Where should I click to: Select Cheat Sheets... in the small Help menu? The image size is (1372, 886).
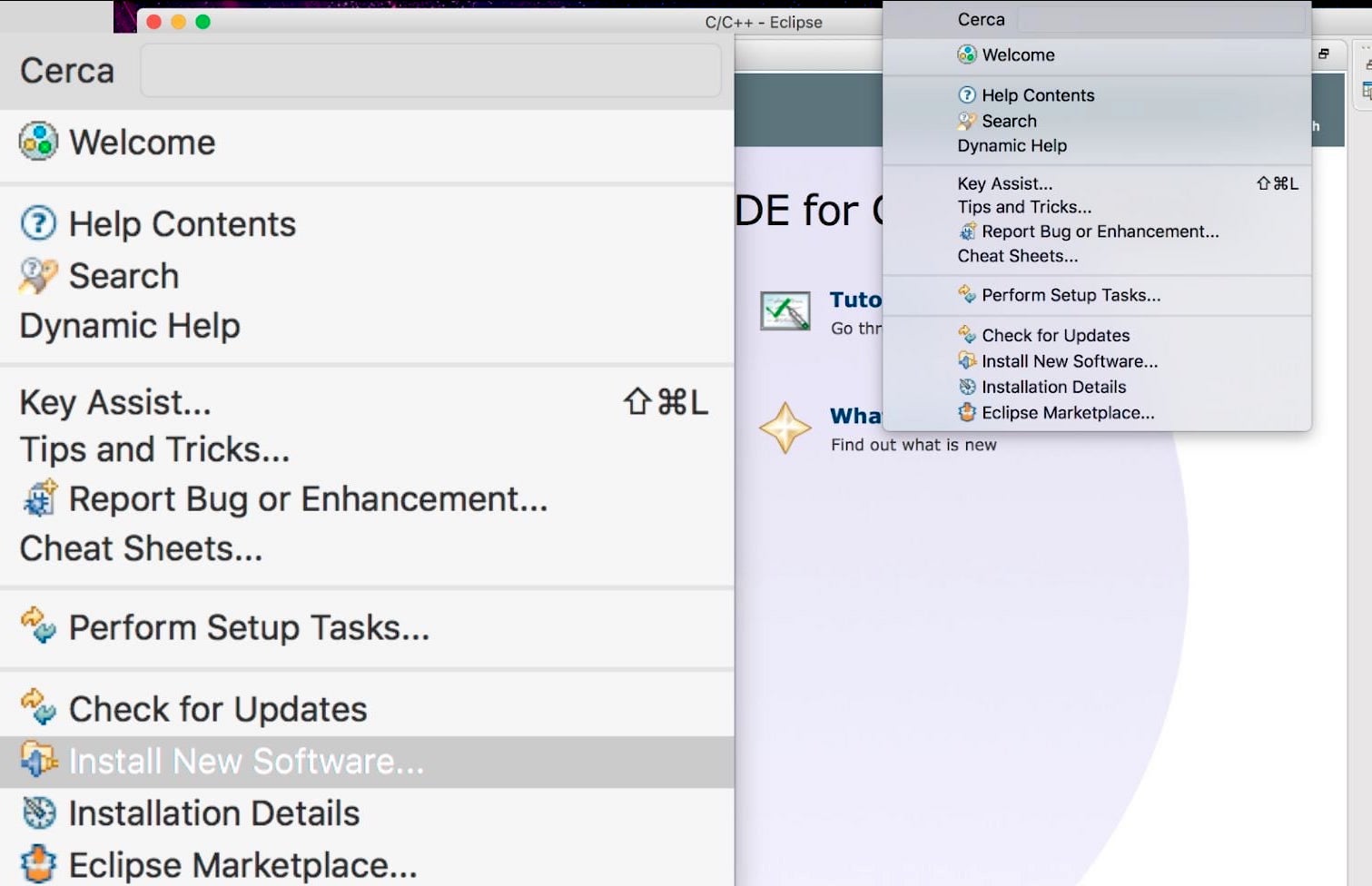pos(1017,256)
